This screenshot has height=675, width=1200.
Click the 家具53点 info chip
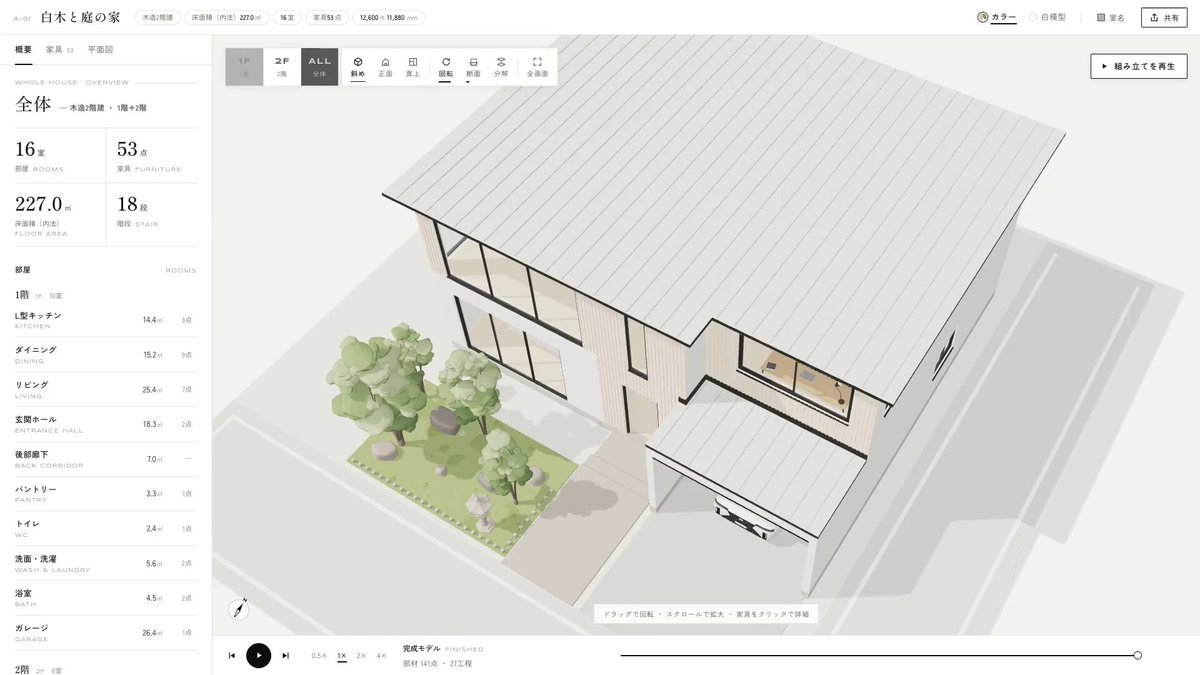coord(329,17)
